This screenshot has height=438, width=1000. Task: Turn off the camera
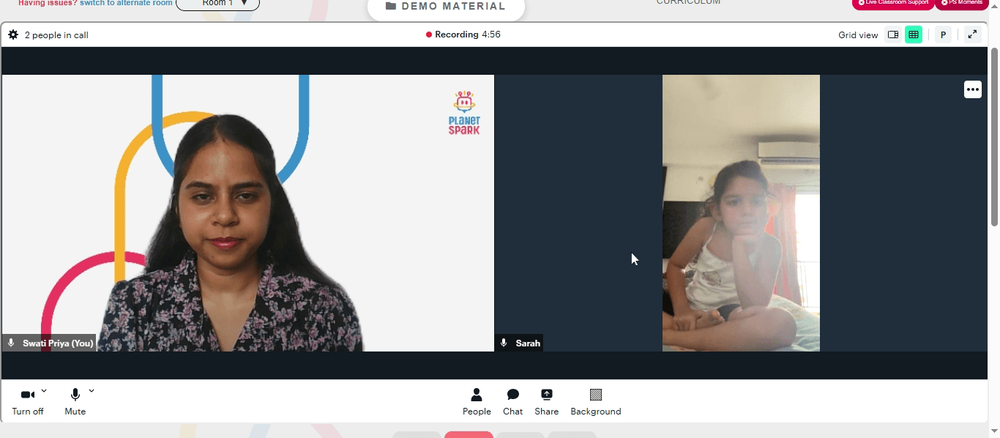point(27,402)
